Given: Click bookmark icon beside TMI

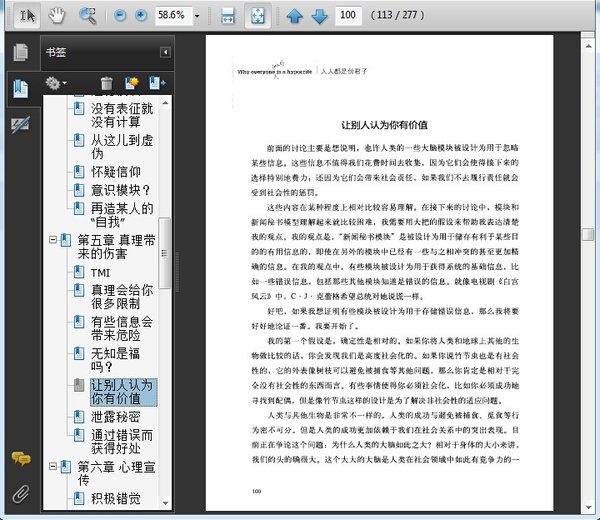Looking at the screenshot, I should tap(79, 272).
